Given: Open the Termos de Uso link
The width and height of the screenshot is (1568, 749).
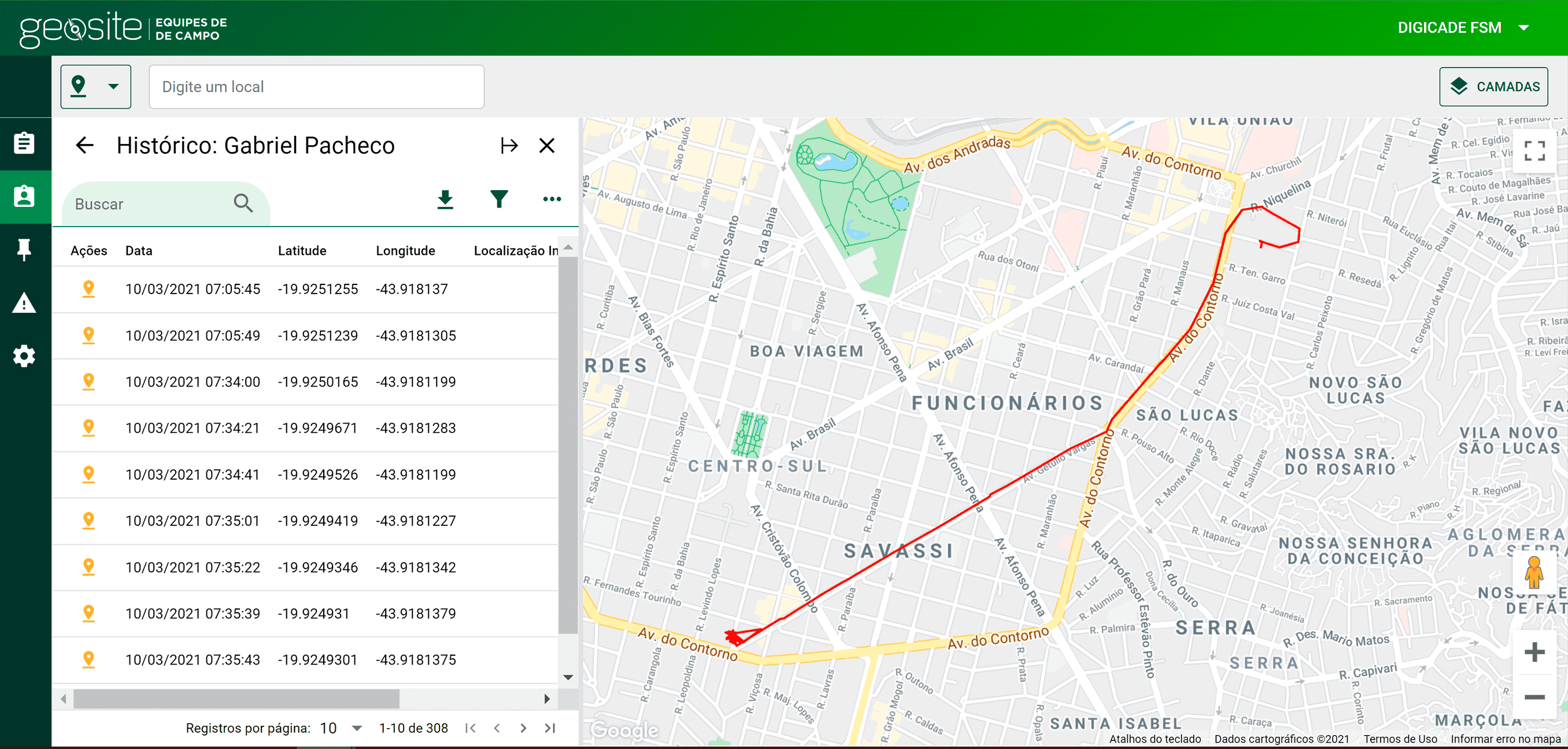Looking at the screenshot, I should tap(1400, 739).
